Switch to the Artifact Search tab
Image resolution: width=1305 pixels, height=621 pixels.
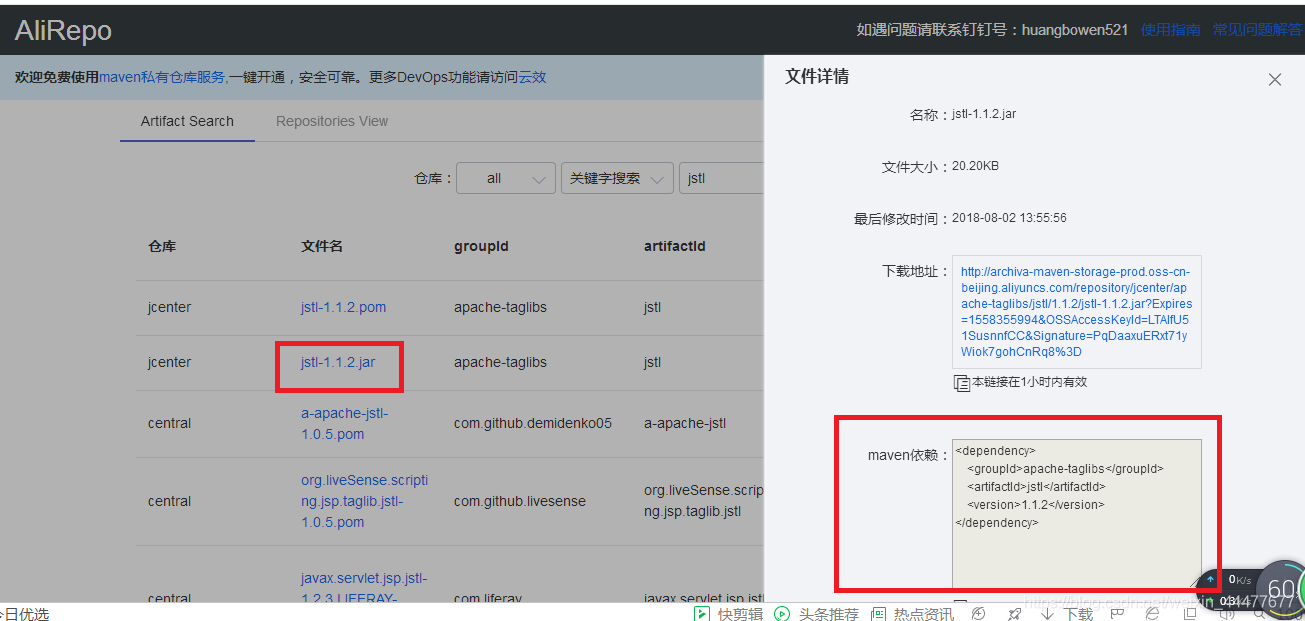(x=187, y=121)
